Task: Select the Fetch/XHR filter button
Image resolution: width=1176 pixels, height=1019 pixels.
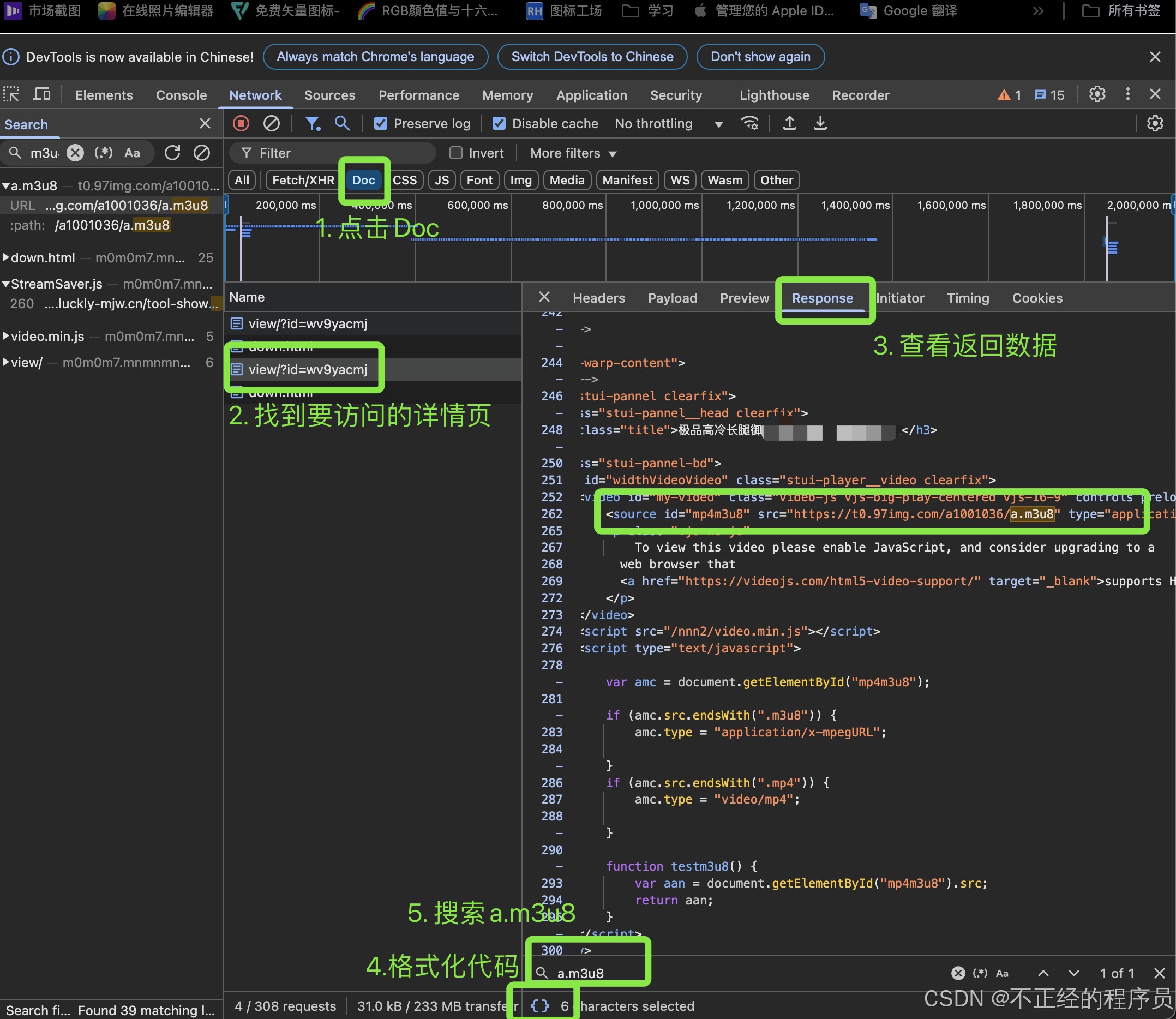Action: coord(303,180)
